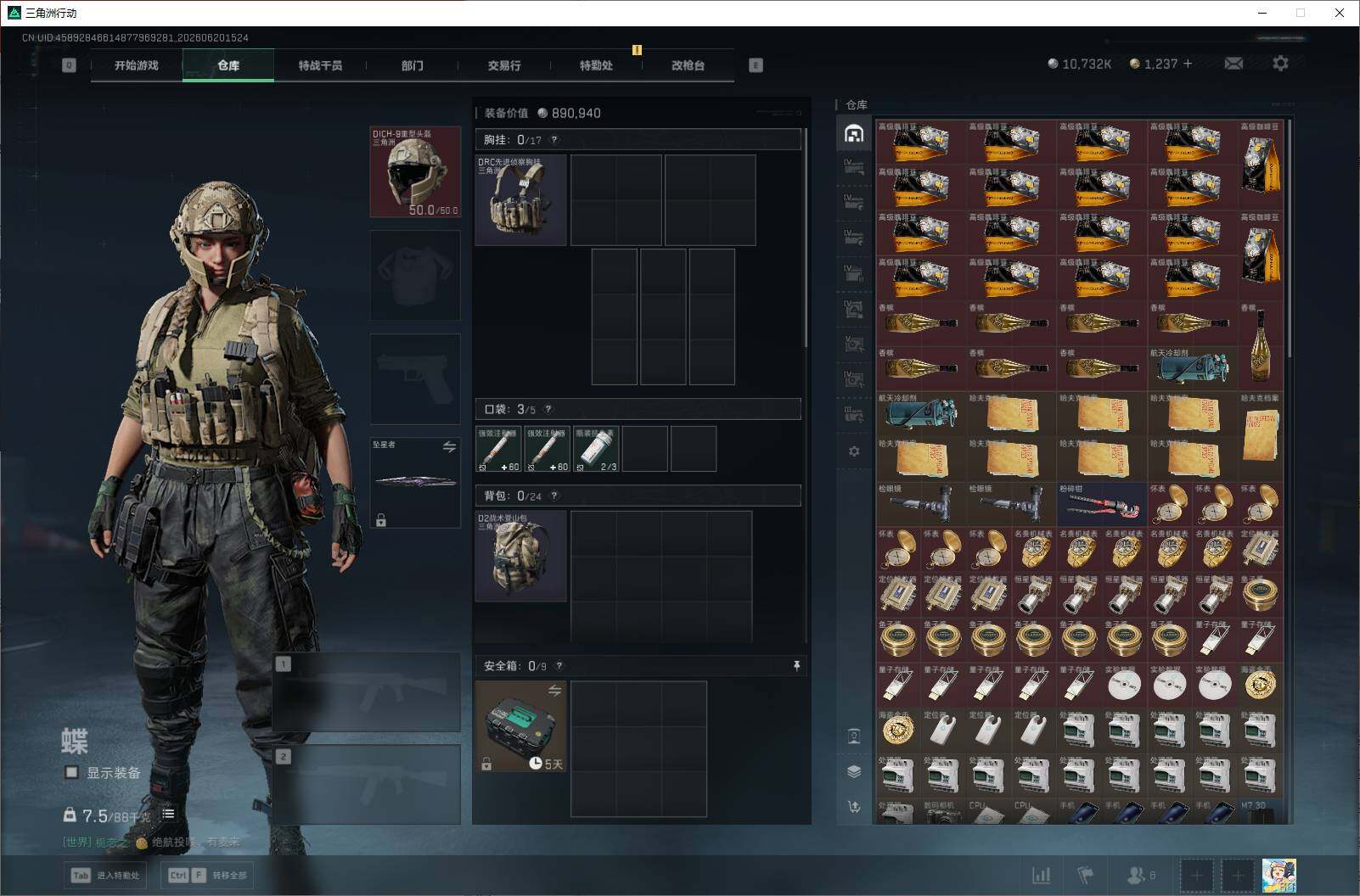Pin the safe box section
The image size is (1360, 896).
coord(796,666)
